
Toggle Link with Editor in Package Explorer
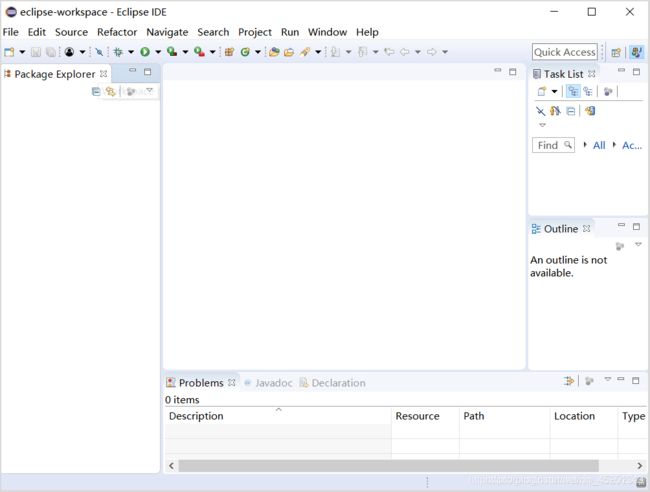110,92
